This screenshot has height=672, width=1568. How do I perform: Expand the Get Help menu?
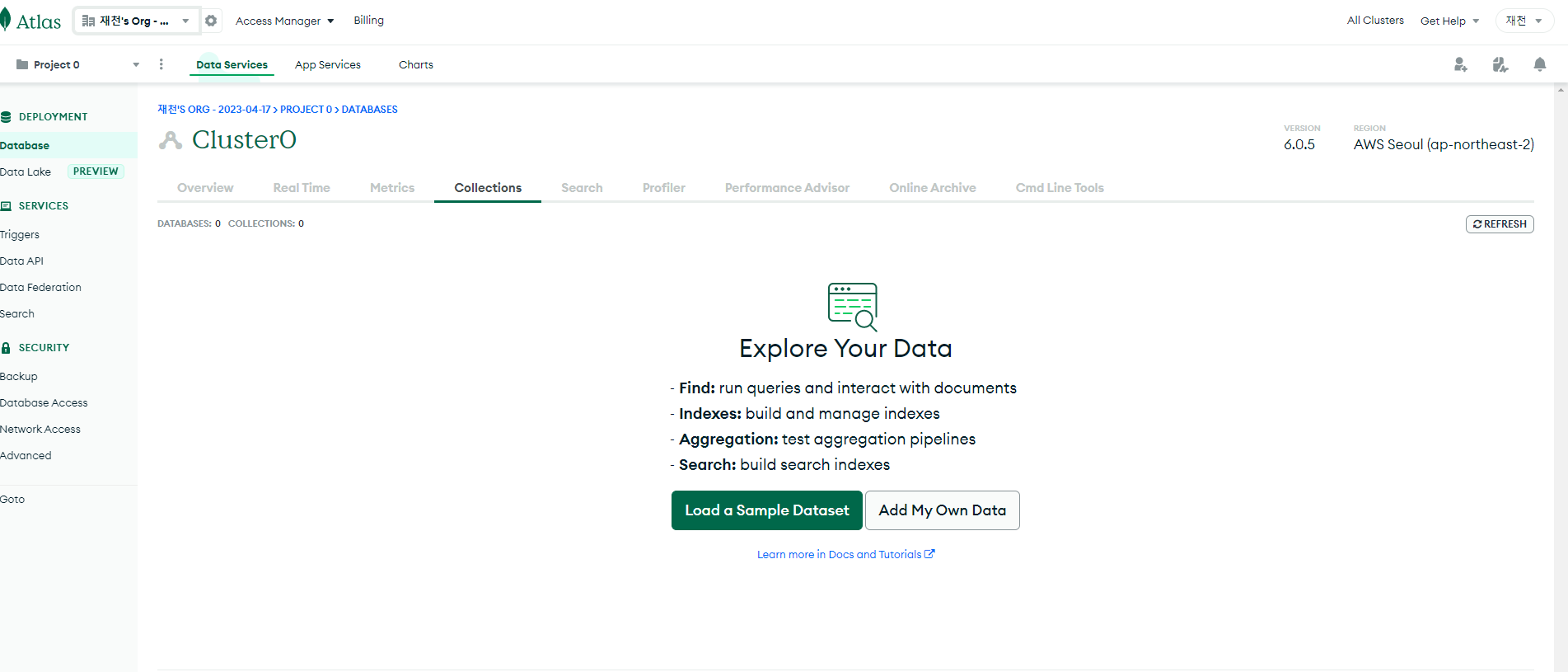point(1449,21)
